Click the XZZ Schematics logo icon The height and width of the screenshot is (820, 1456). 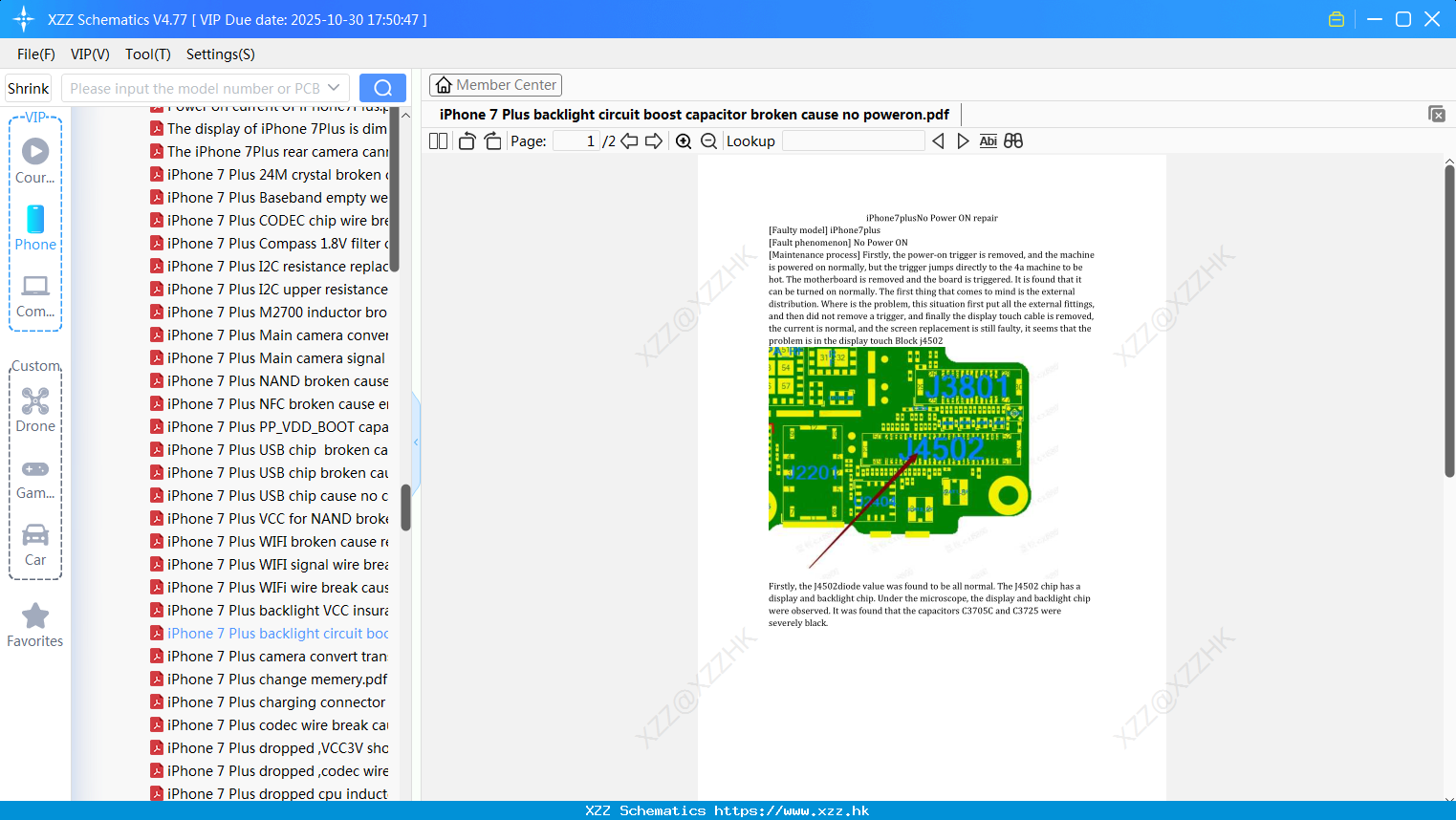23,19
